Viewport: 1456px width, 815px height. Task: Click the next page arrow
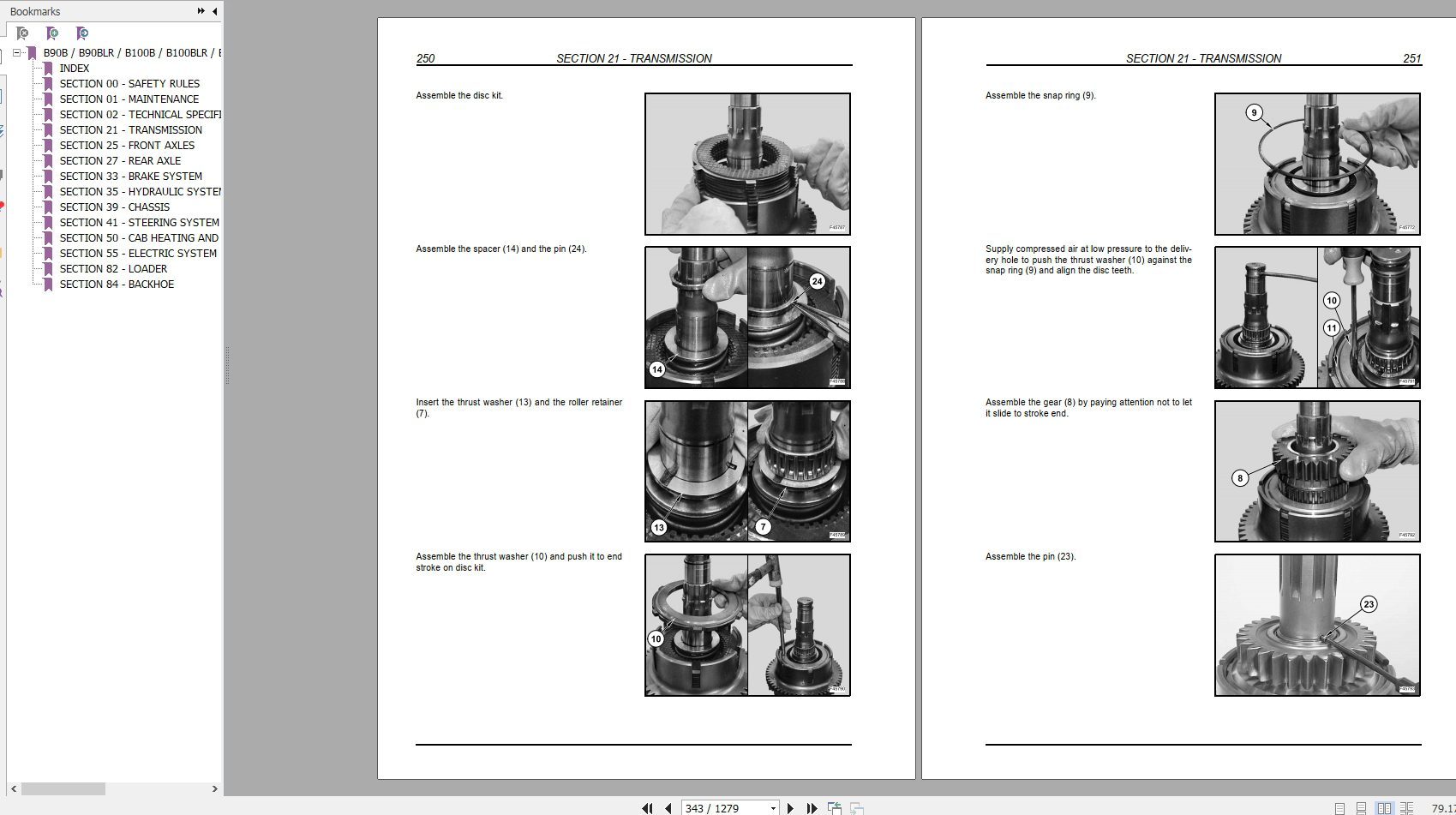(x=790, y=806)
